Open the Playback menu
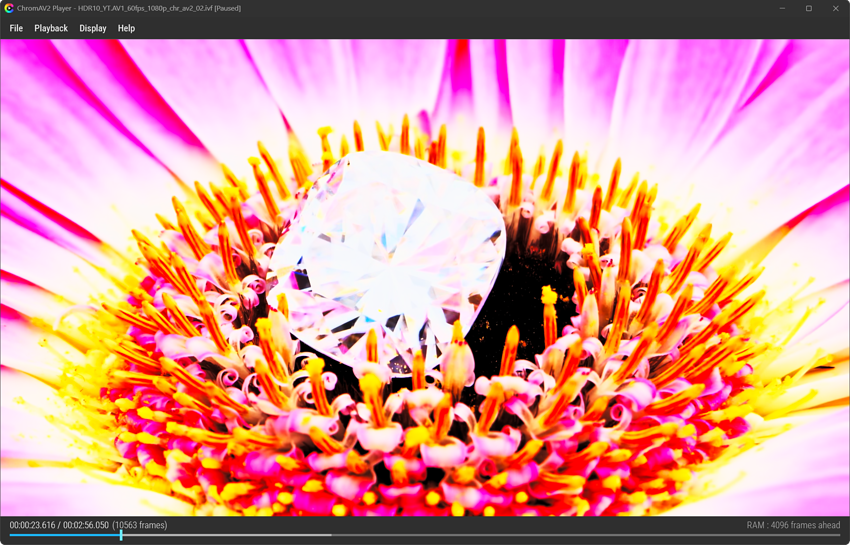This screenshot has width=850, height=545. [x=51, y=28]
